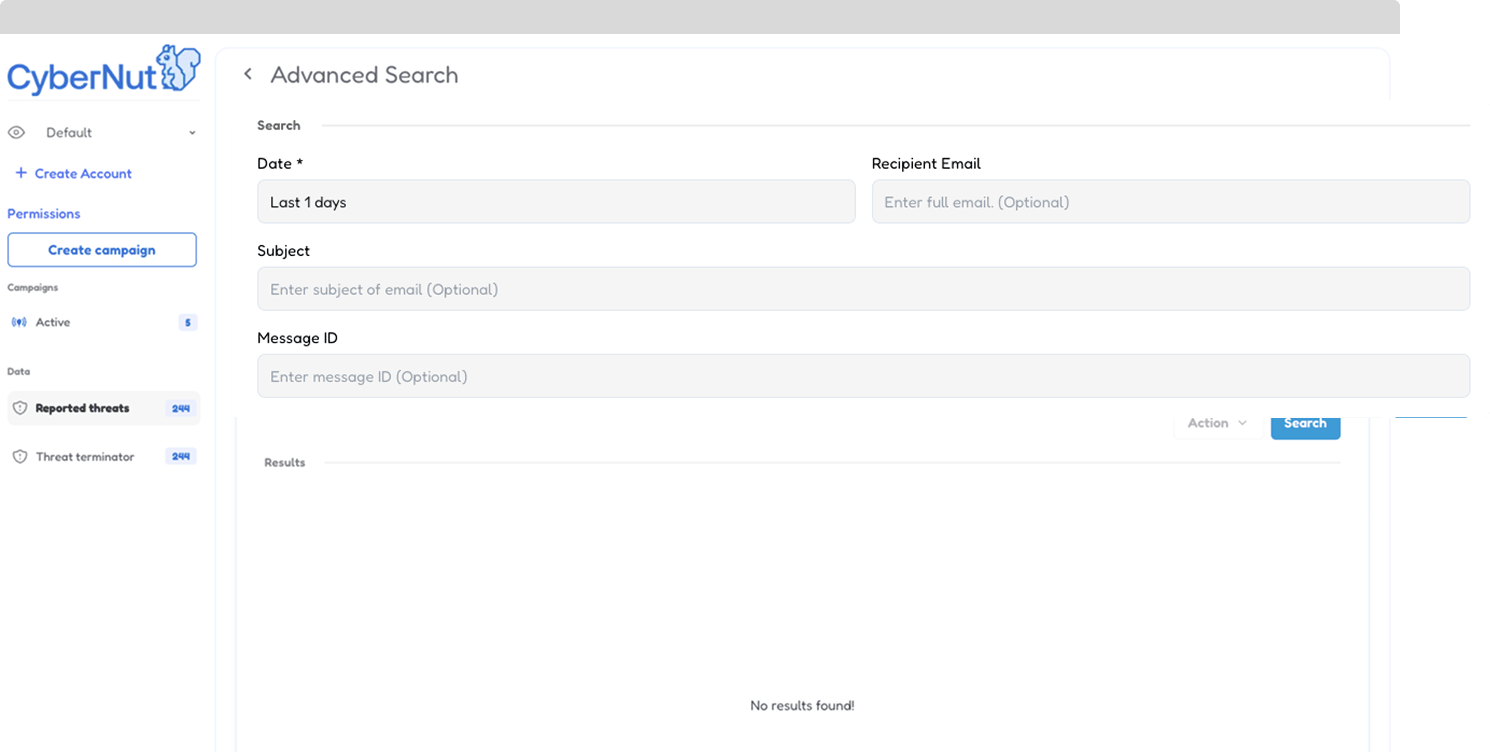
Task: Click the plus icon for Create Account
Action: (x=21, y=173)
